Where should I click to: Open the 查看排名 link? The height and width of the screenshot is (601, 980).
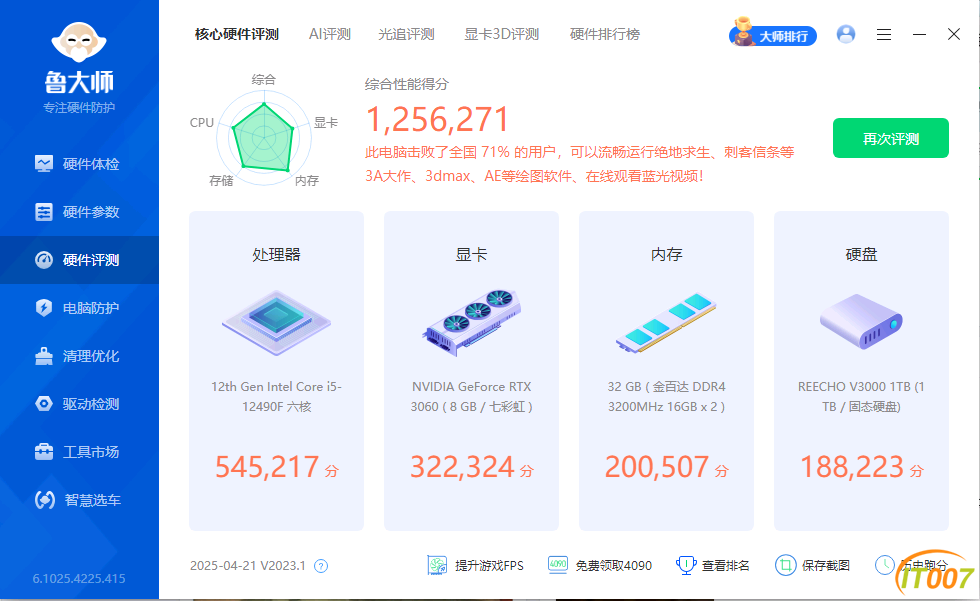[x=726, y=565]
